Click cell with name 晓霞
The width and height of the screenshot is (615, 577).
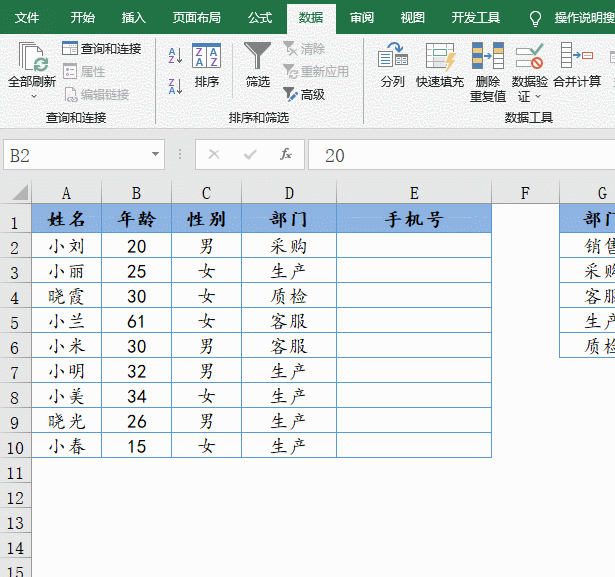pos(66,296)
